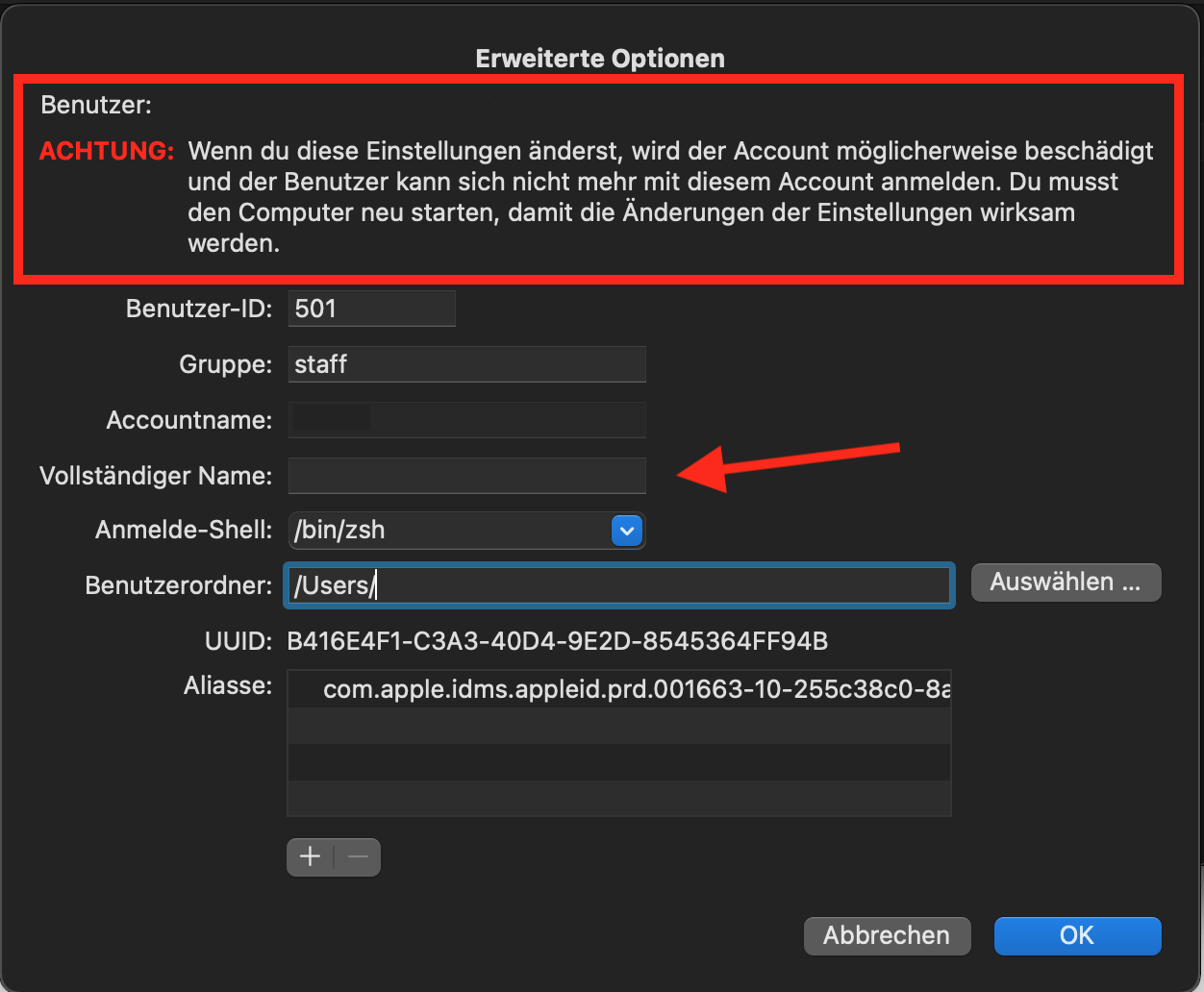Open the Anmelde-Shell dropdown arrow
Viewport: 1204px width, 992px height.
tap(626, 530)
